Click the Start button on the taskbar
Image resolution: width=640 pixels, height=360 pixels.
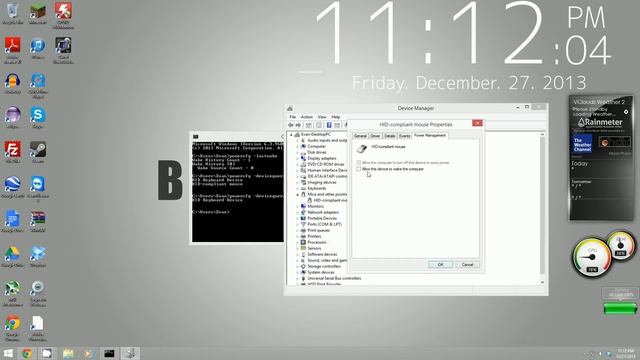click(x=8, y=353)
